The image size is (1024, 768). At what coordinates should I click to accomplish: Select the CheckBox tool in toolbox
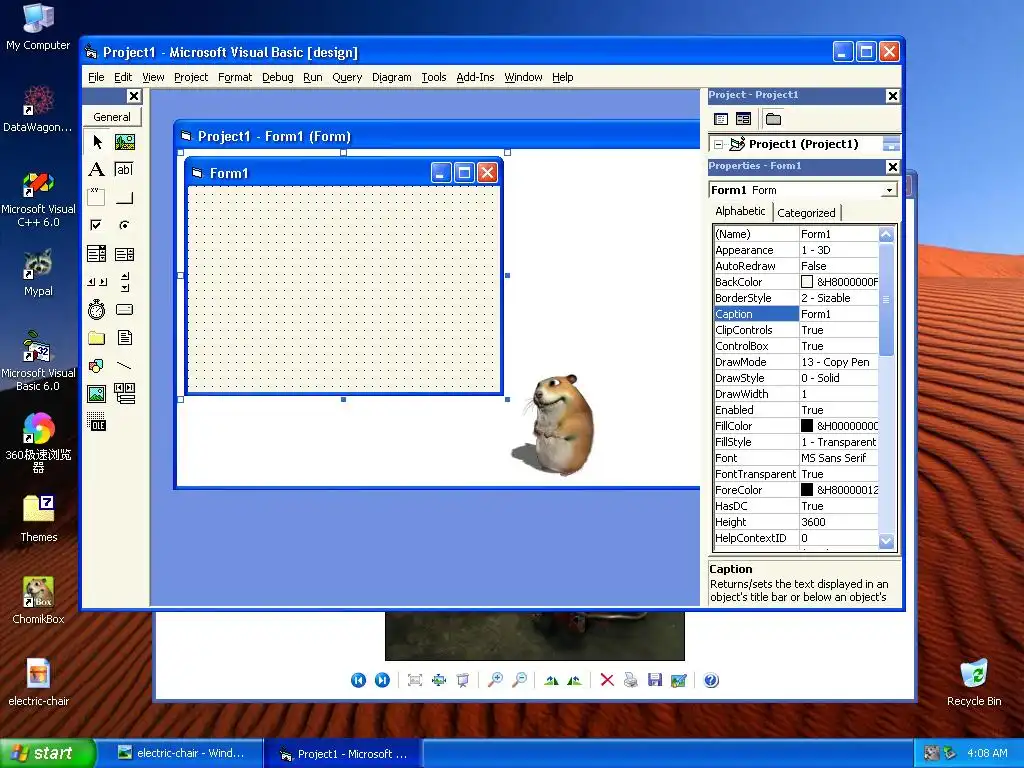(97, 225)
